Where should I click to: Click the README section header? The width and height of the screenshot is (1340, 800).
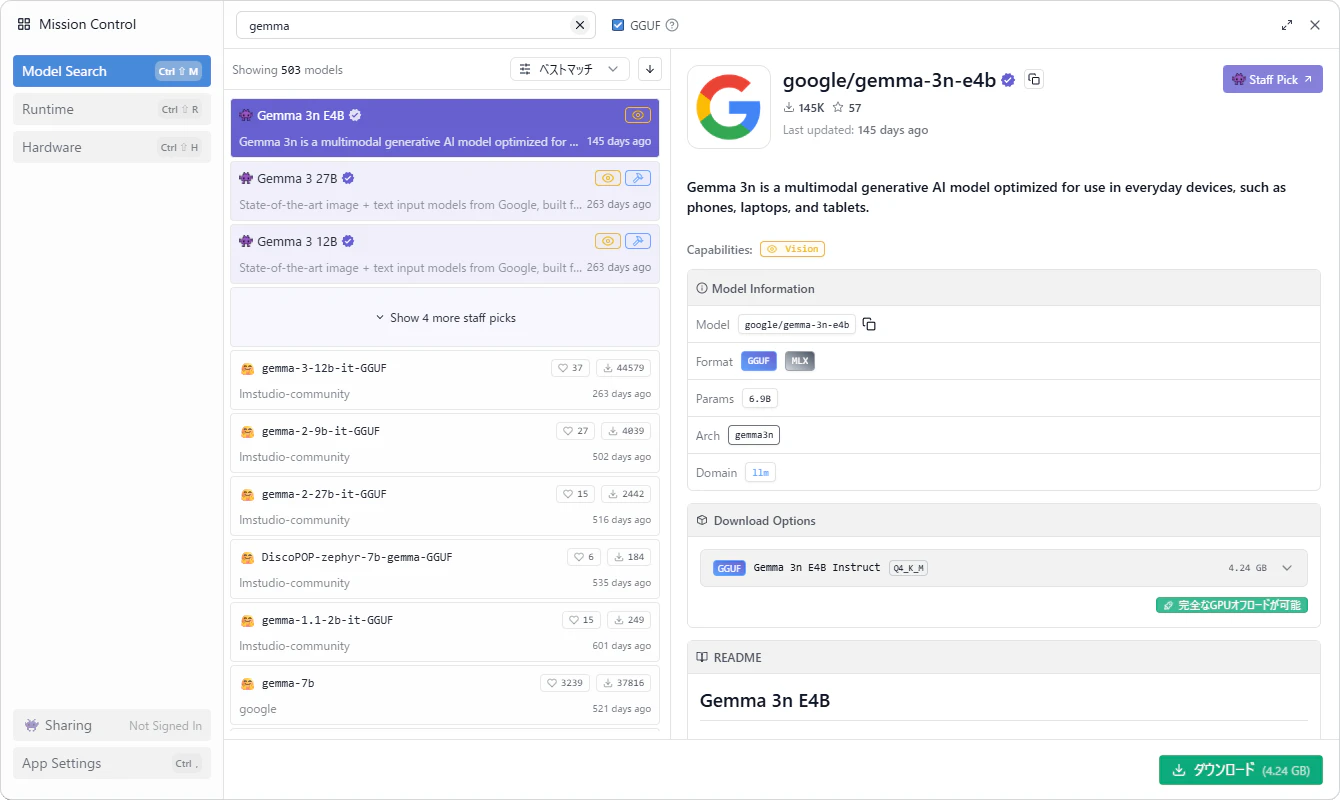(1004, 657)
